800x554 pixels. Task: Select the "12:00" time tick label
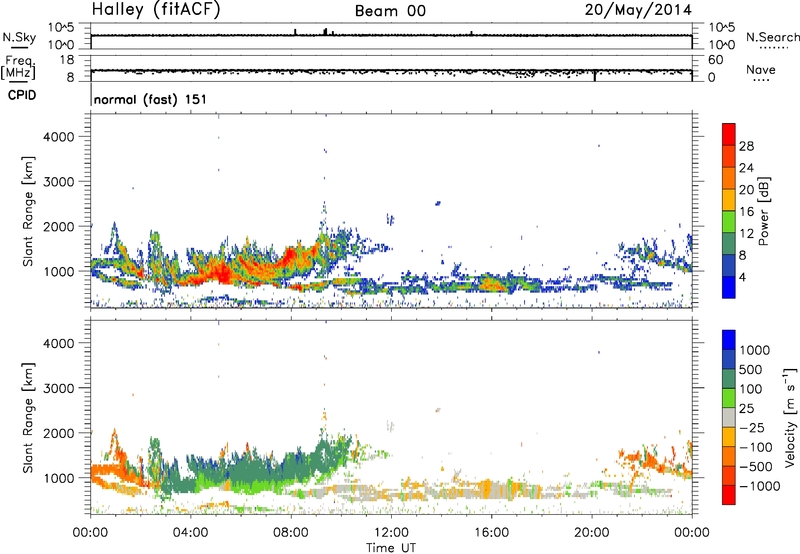click(x=391, y=533)
